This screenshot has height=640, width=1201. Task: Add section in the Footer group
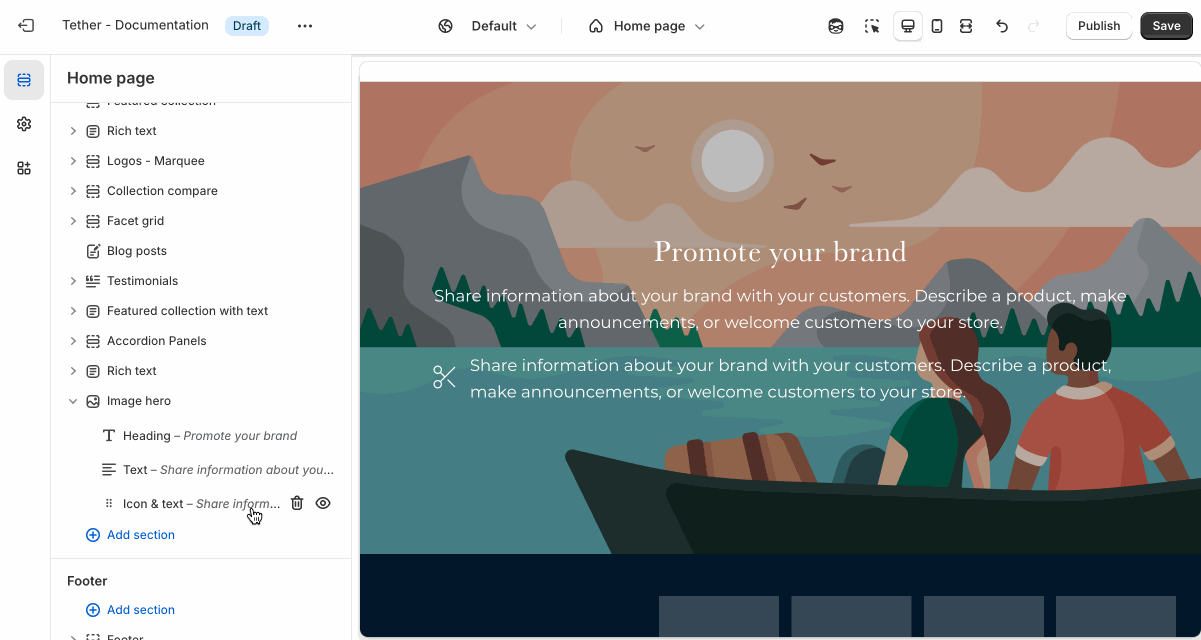tap(130, 610)
